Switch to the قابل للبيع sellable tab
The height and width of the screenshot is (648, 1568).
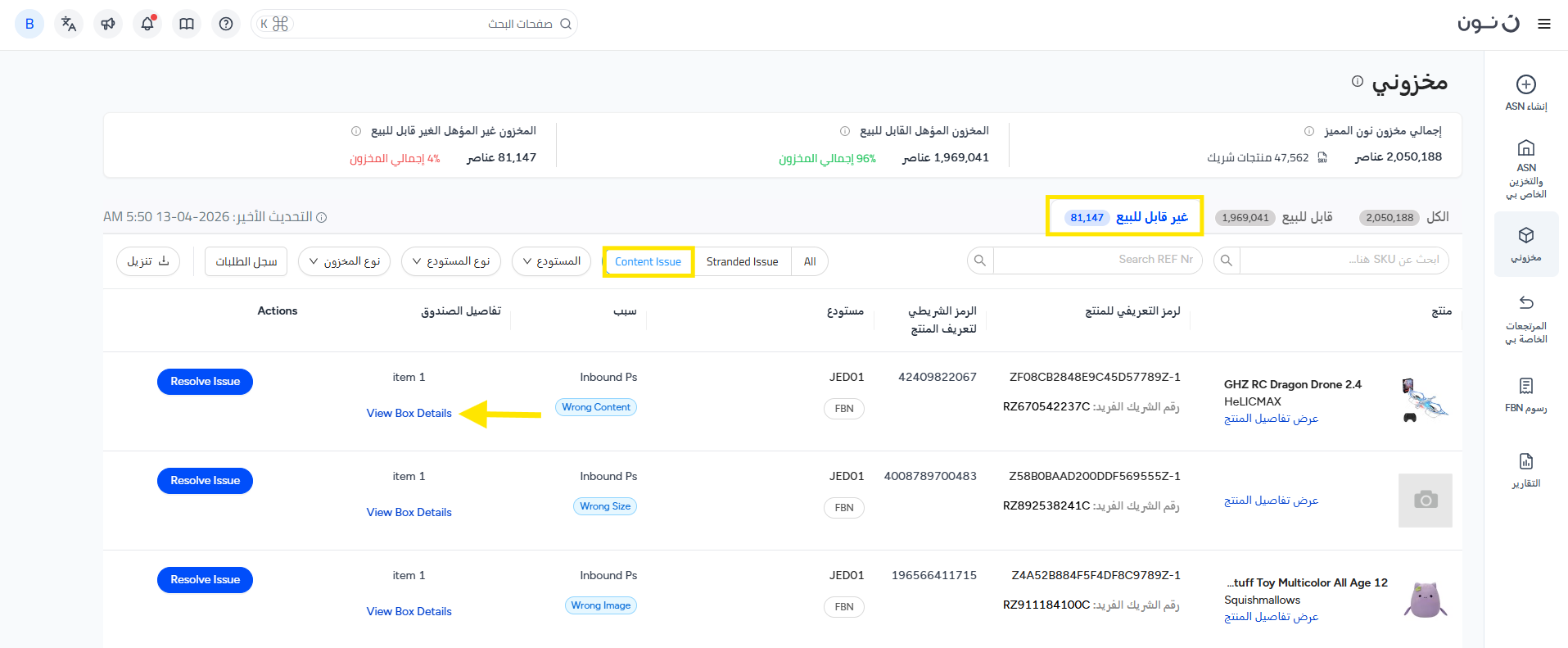click(x=1276, y=217)
